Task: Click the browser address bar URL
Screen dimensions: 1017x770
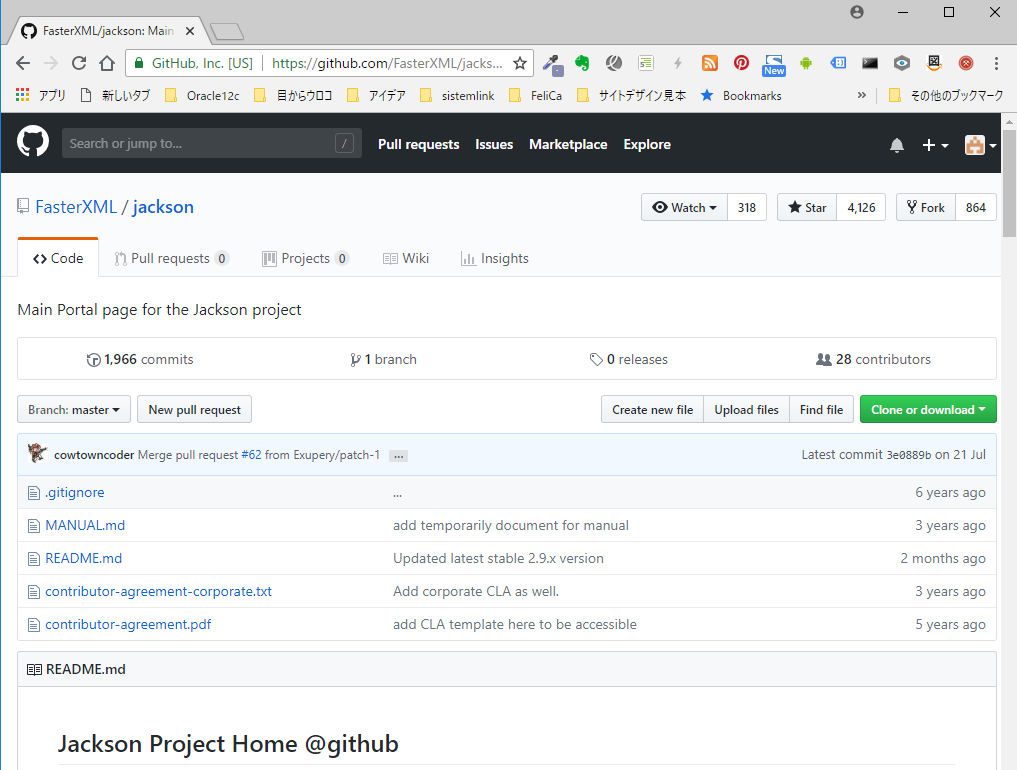Action: coord(387,63)
